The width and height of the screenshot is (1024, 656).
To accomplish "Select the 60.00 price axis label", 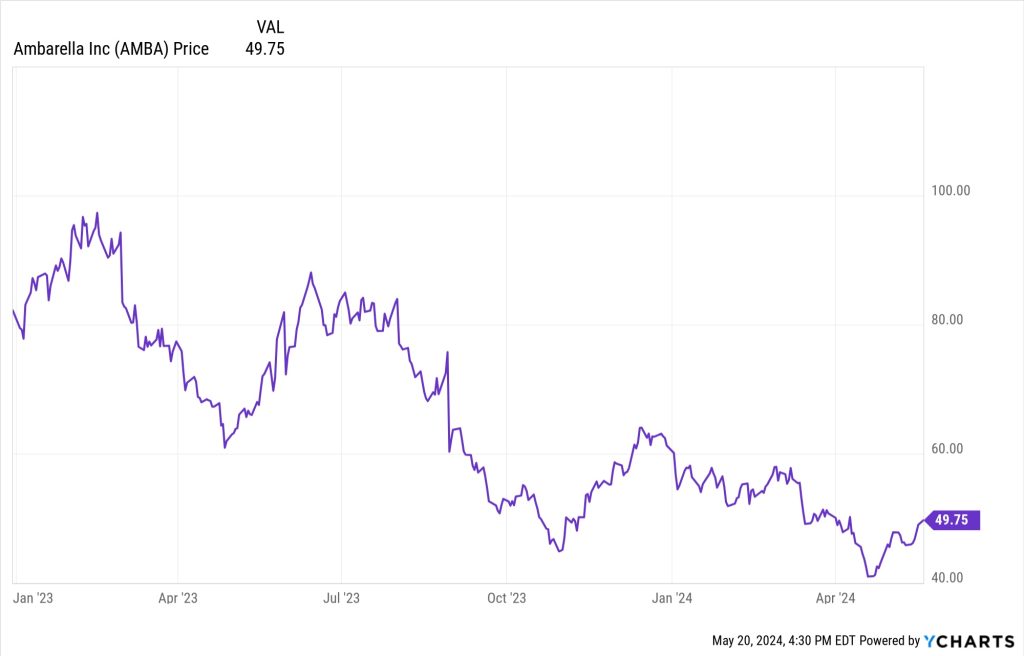I will [x=945, y=449].
